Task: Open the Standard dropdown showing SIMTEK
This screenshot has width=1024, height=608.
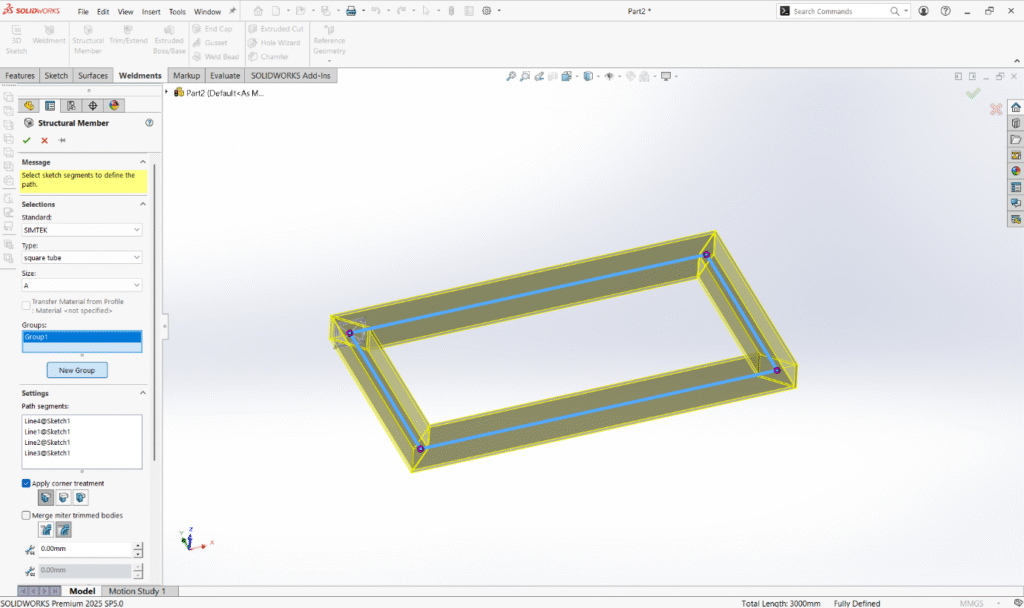Action: pyautogui.click(x=82, y=230)
